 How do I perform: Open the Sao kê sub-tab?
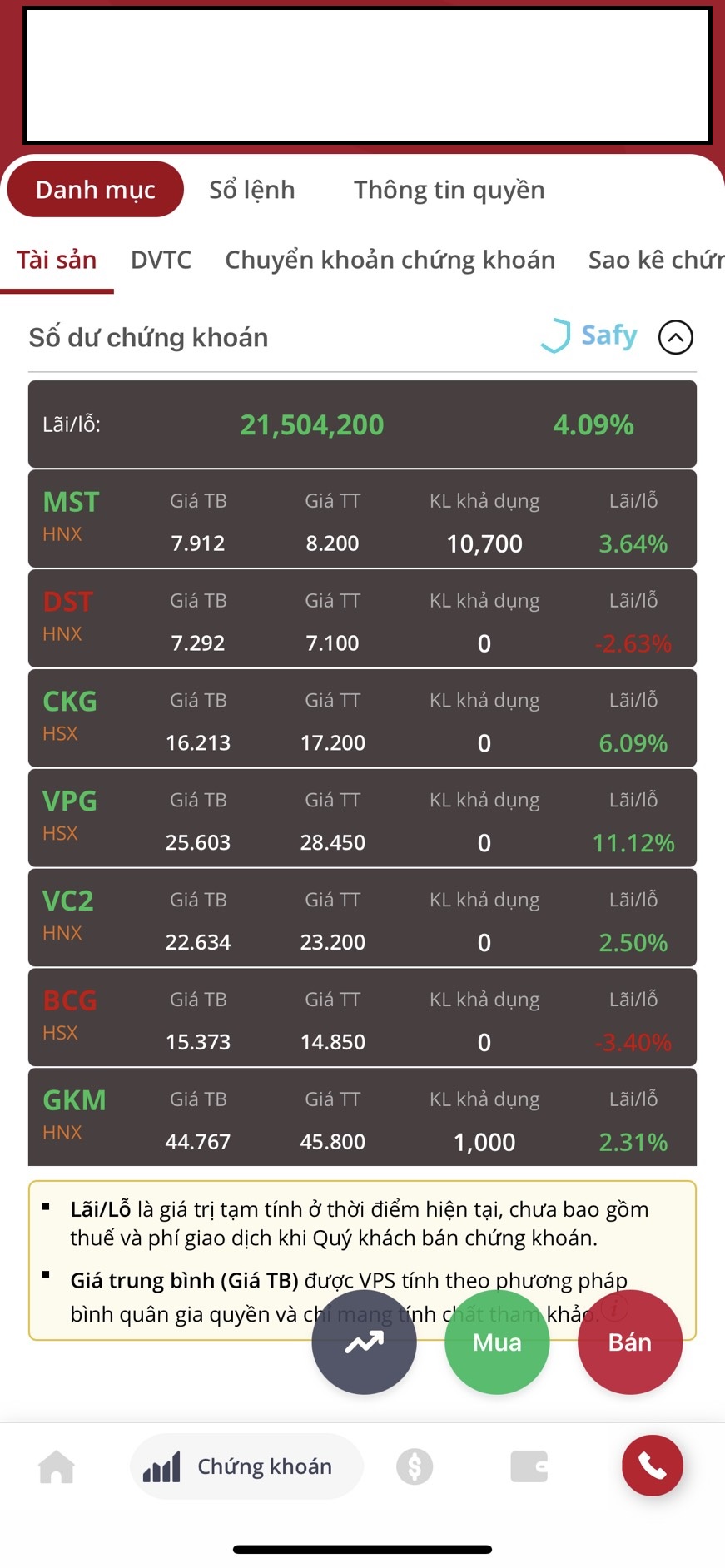click(x=655, y=260)
